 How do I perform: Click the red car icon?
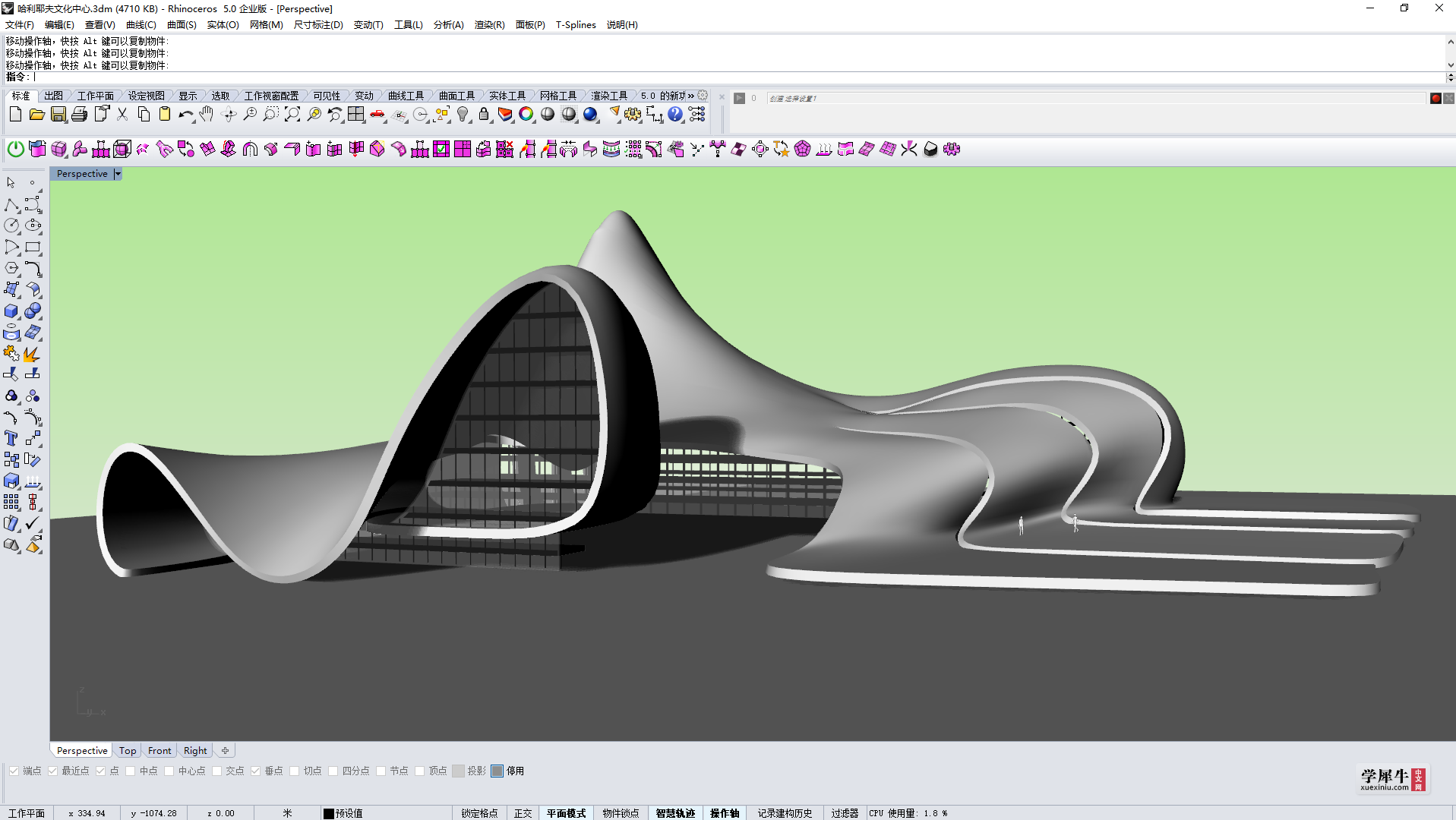[x=377, y=115]
